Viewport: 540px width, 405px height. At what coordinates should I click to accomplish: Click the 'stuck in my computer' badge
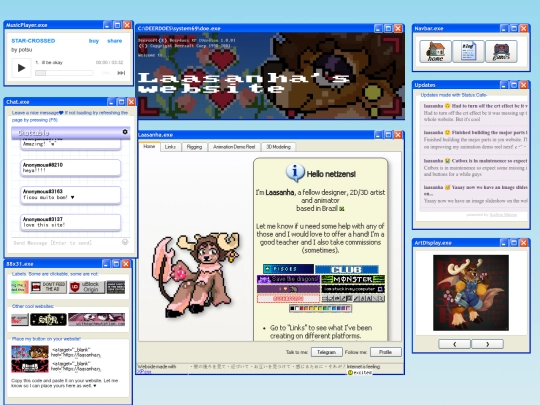coord(353,289)
